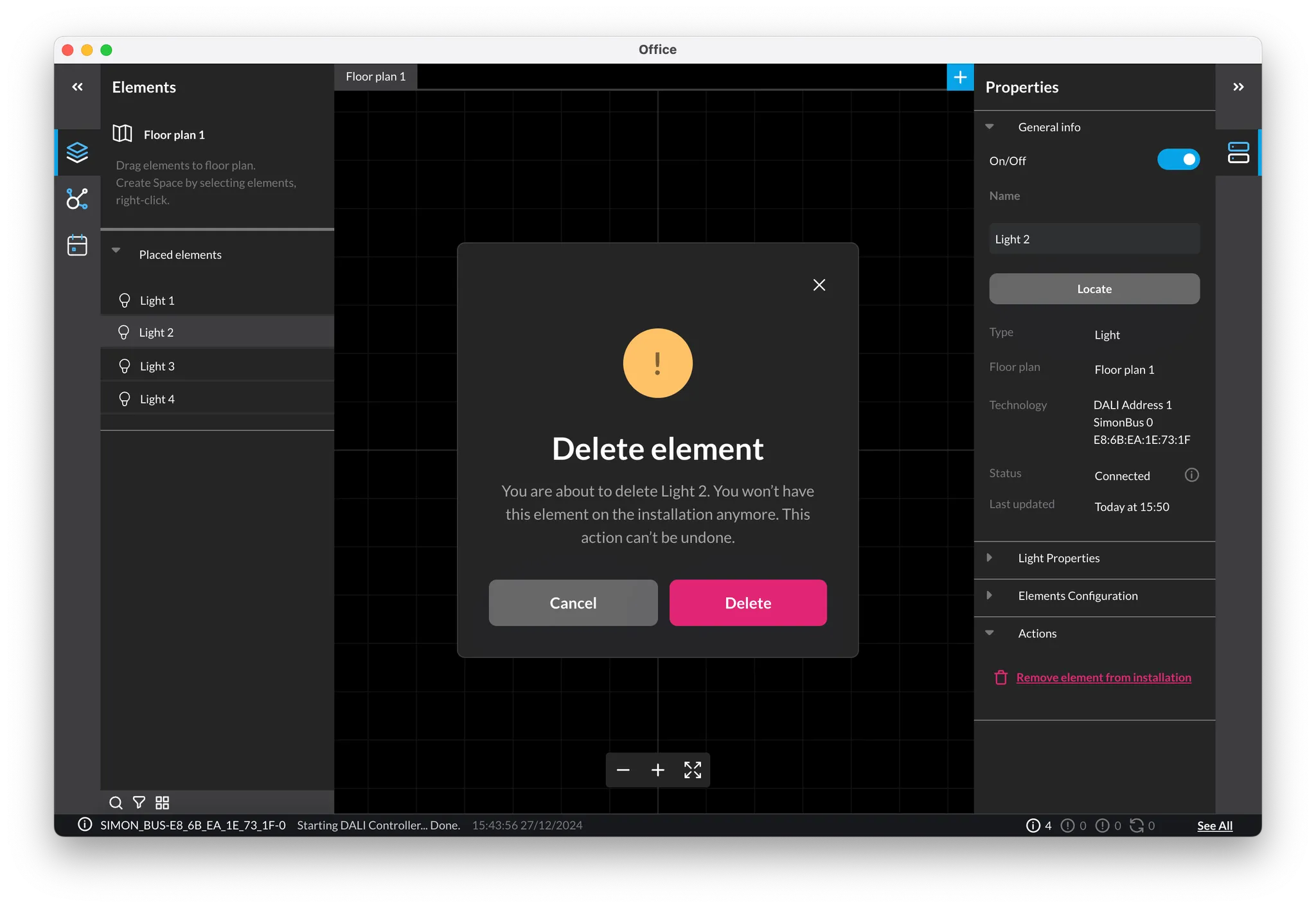Viewport: 1316px width, 908px height.
Task: Collapse the Actions section
Action: click(990, 633)
